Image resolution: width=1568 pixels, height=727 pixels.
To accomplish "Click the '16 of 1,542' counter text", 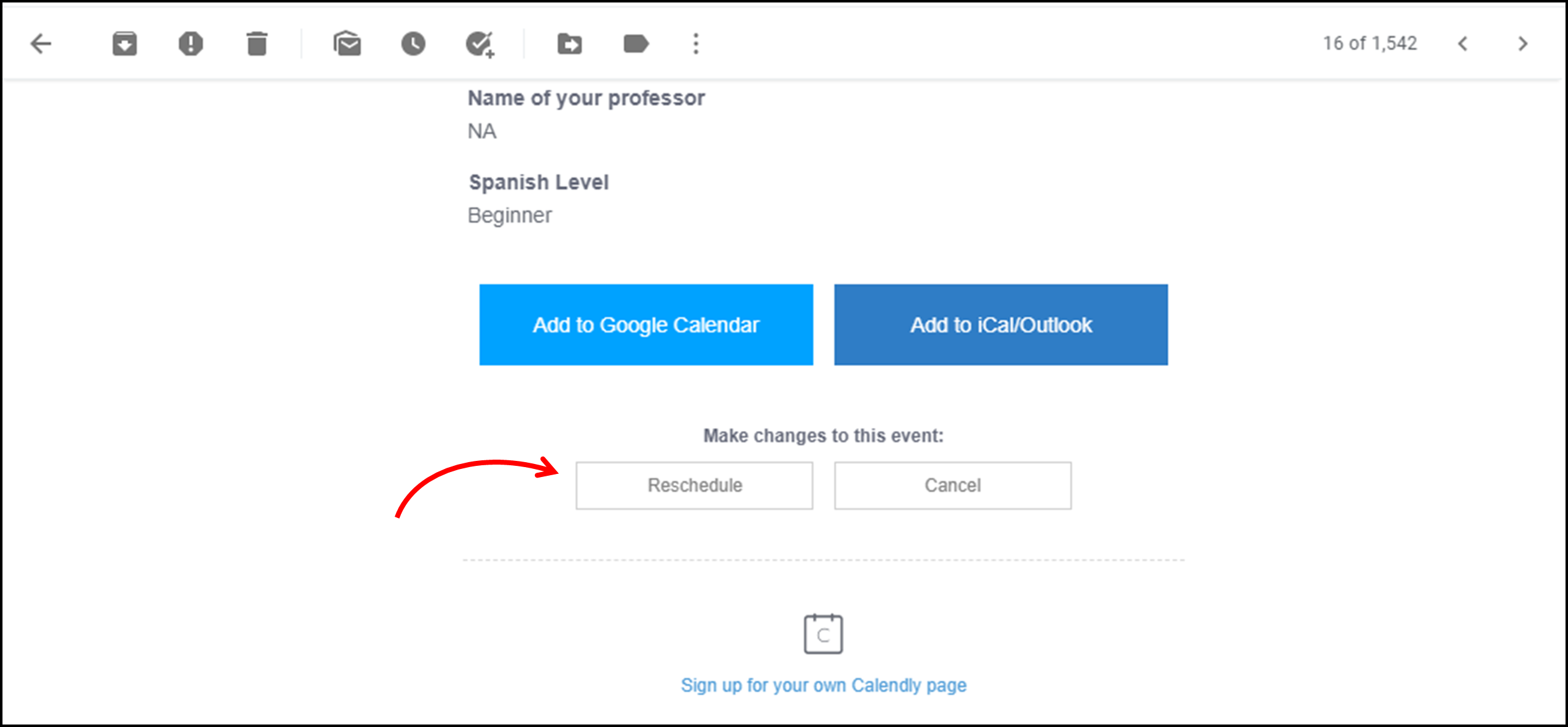I will pyautogui.click(x=1370, y=43).
